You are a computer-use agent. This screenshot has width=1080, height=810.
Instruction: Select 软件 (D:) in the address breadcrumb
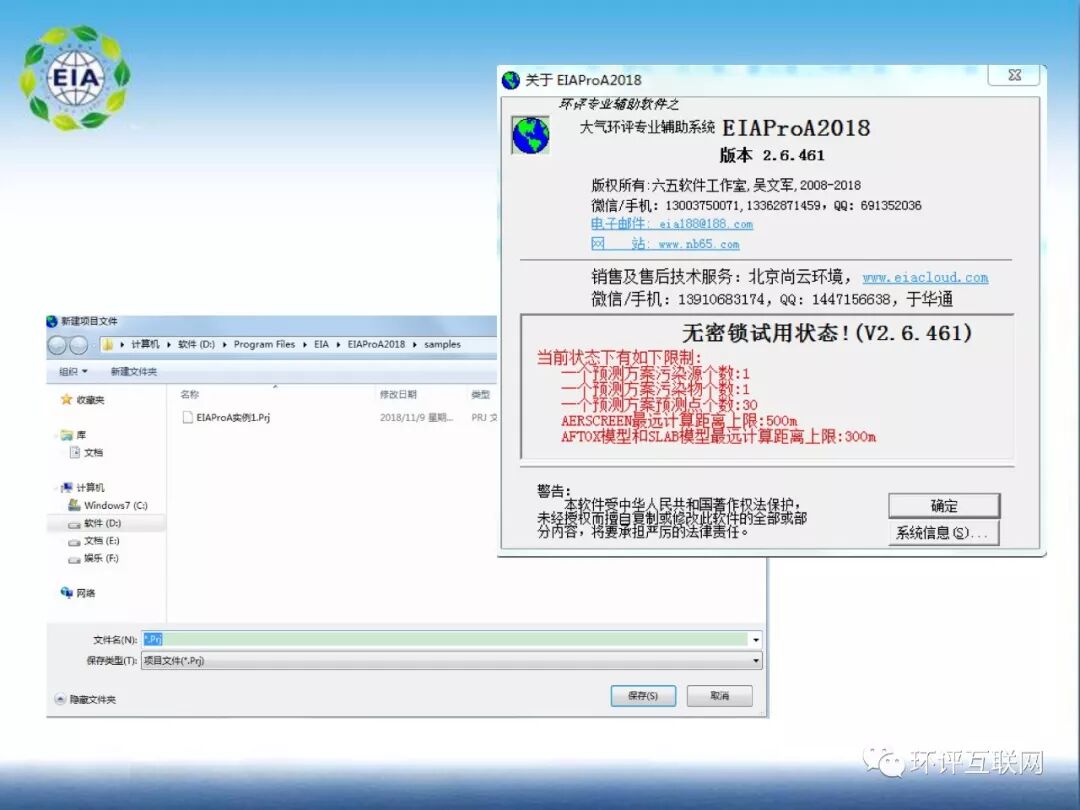pos(196,344)
